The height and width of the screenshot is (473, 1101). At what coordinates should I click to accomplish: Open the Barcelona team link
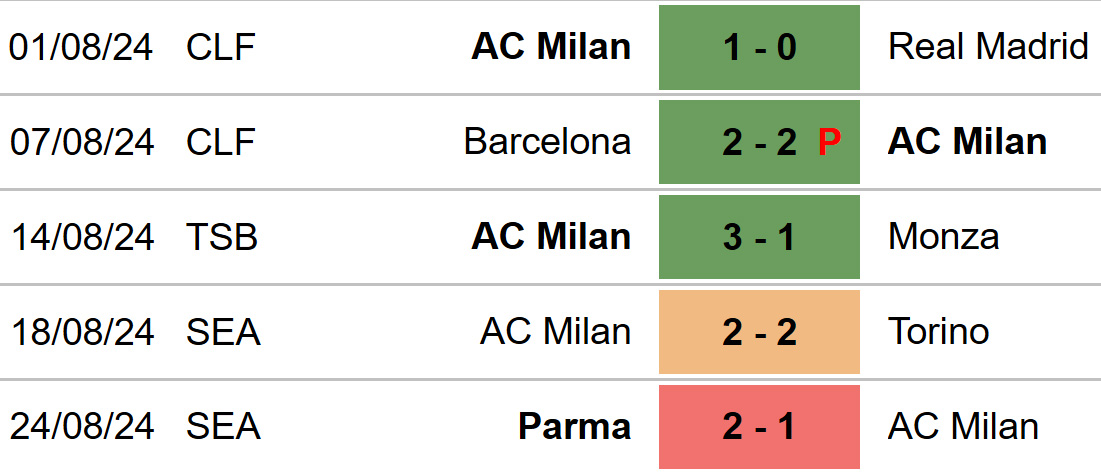pyautogui.click(x=548, y=142)
